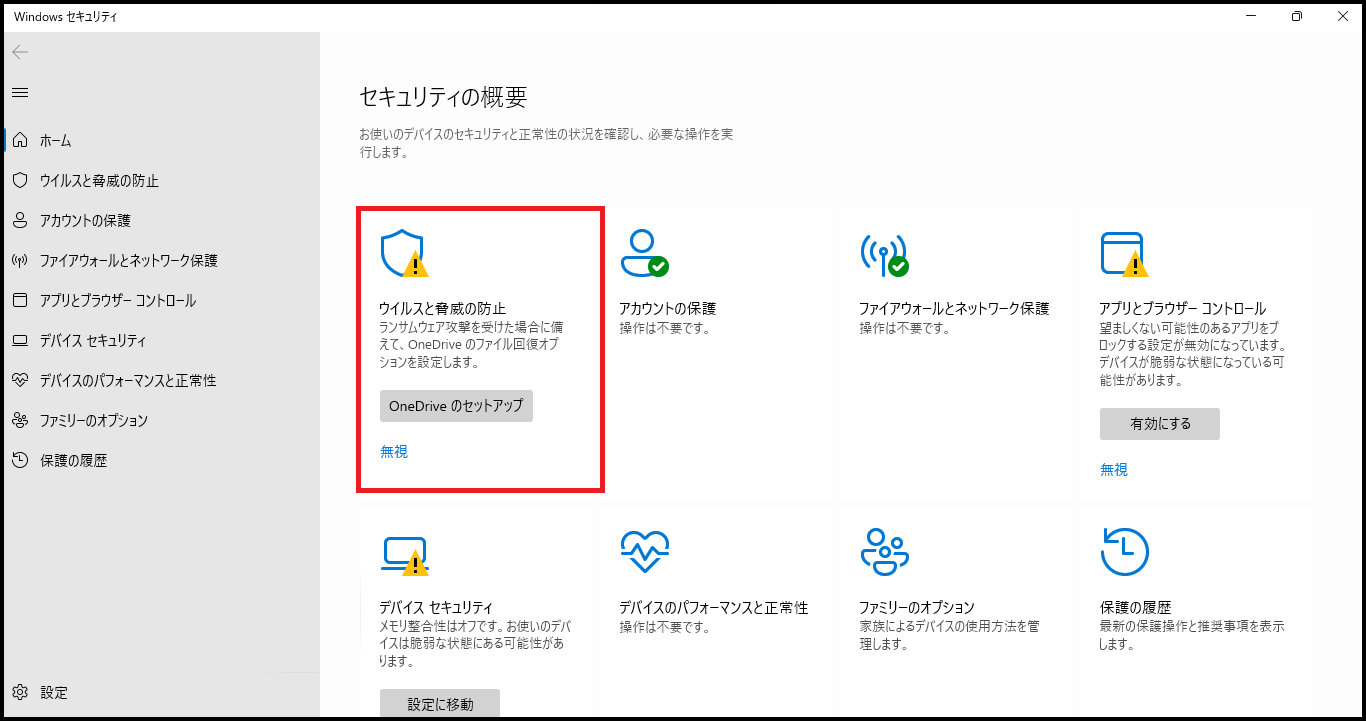Click the large device security laptop icon

tap(404, 555)
